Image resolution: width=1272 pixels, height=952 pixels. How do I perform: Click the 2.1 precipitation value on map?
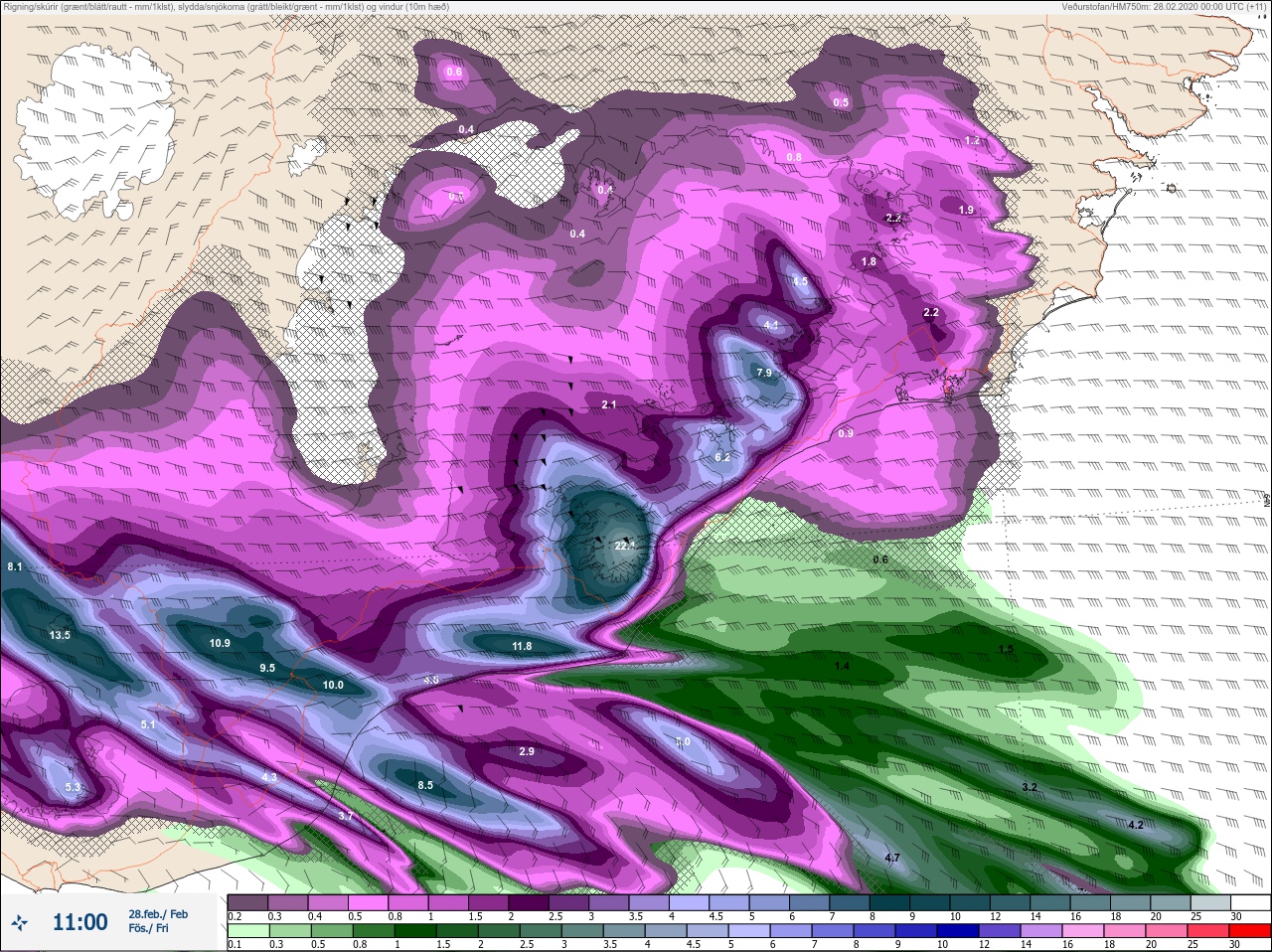pos(609,404)
